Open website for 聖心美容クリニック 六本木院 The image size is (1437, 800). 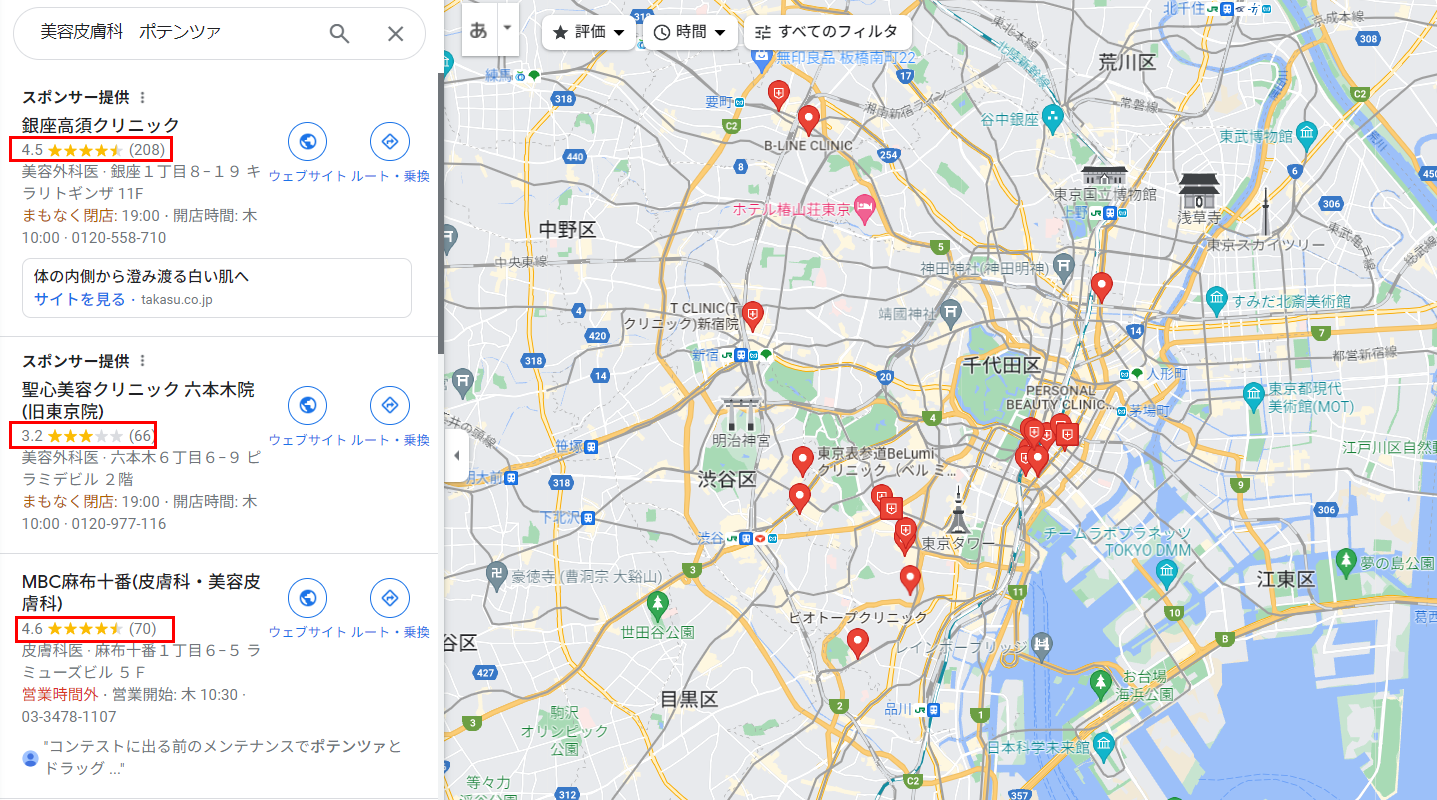tap(308, 406)
